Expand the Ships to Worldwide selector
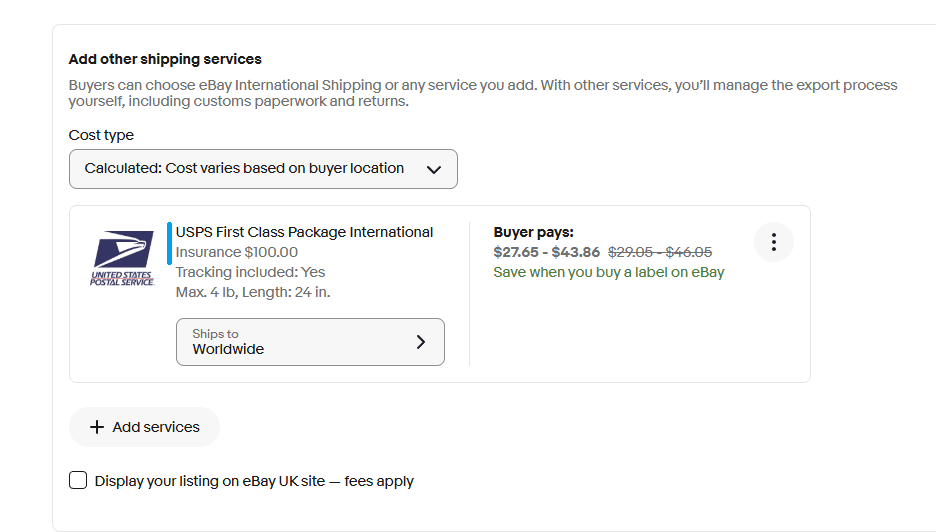Viewport: 936px width, 532px height. tap(310, 342)
